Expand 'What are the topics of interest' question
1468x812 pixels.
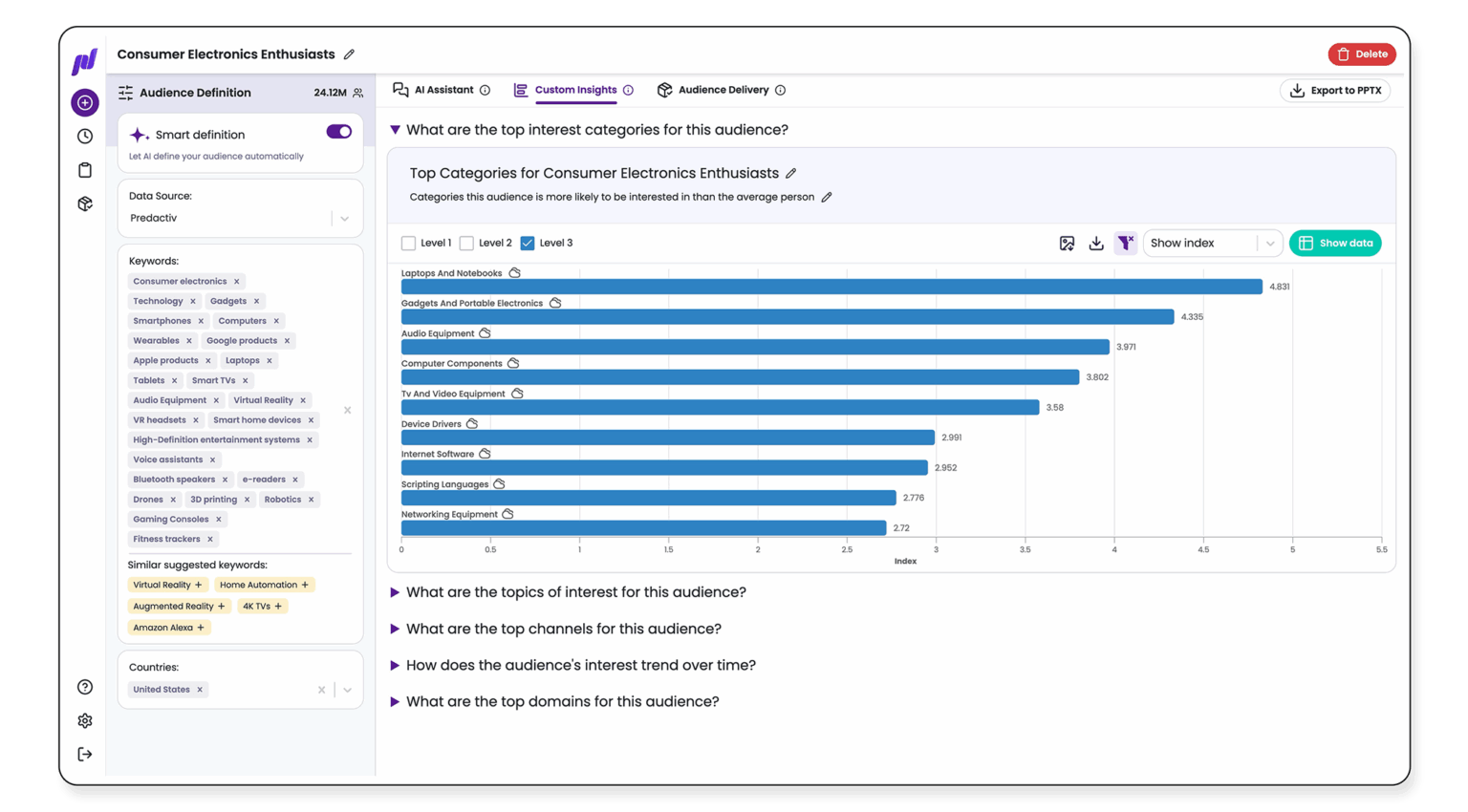tap(396, 592)
